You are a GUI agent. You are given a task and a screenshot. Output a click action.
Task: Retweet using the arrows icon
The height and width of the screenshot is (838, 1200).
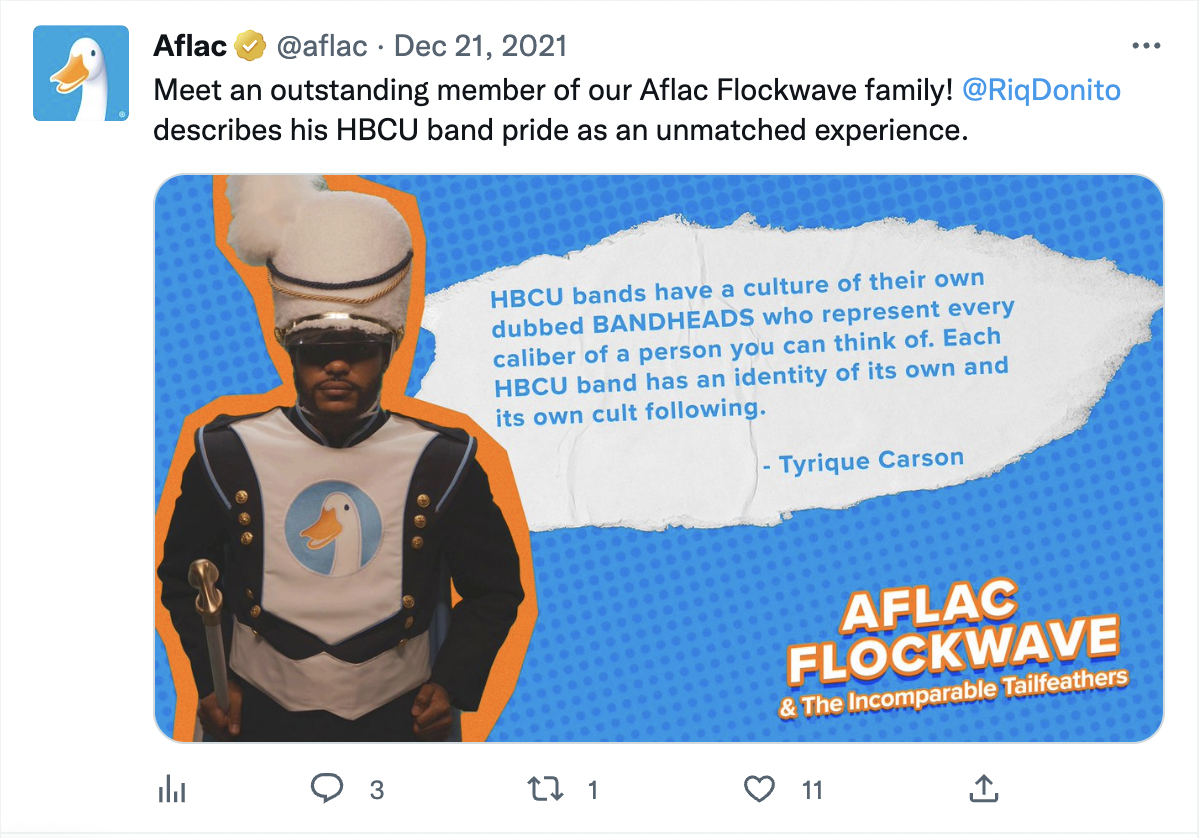click(x=544, y=790)
